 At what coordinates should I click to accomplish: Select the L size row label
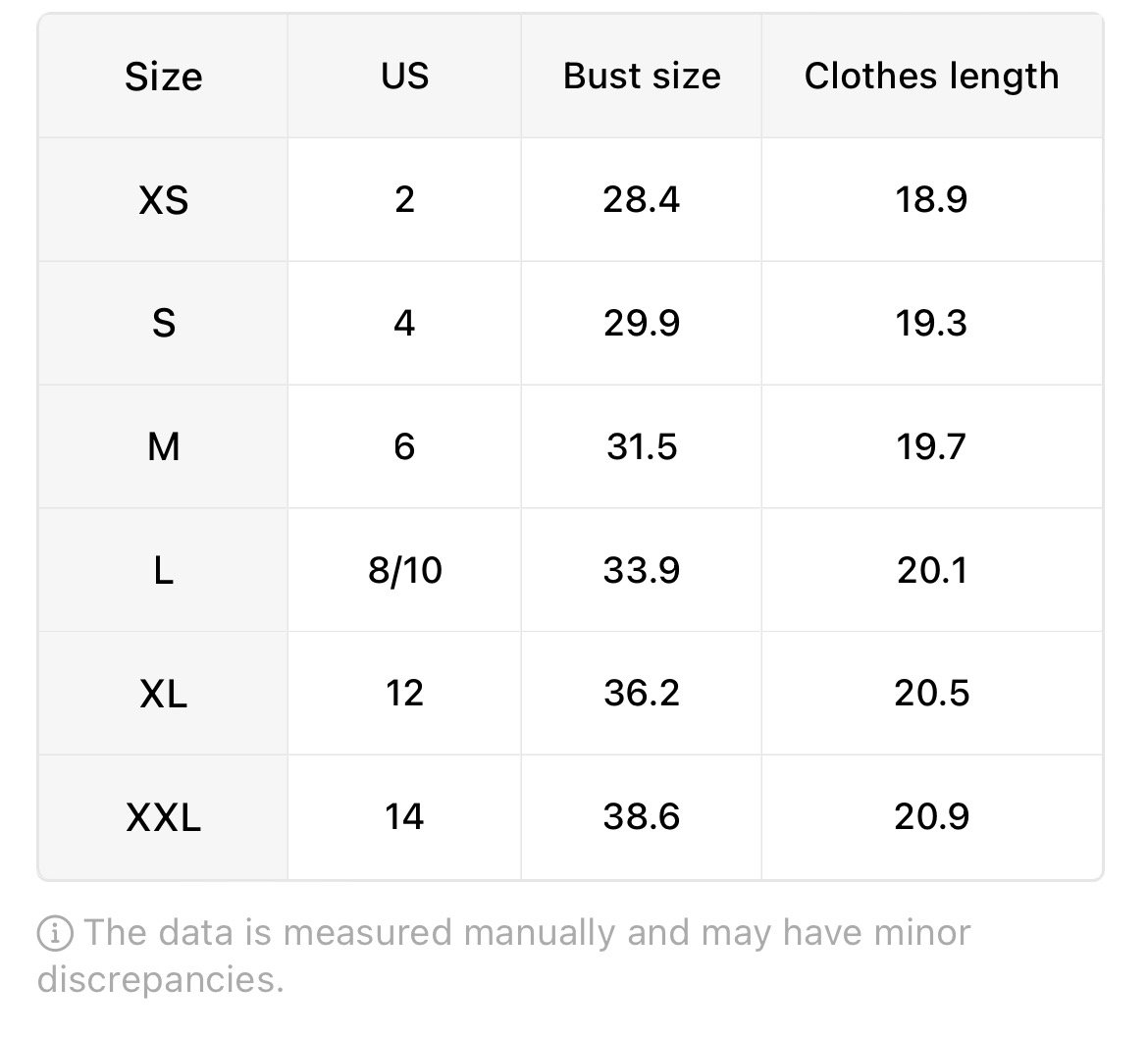pos(163,570)
